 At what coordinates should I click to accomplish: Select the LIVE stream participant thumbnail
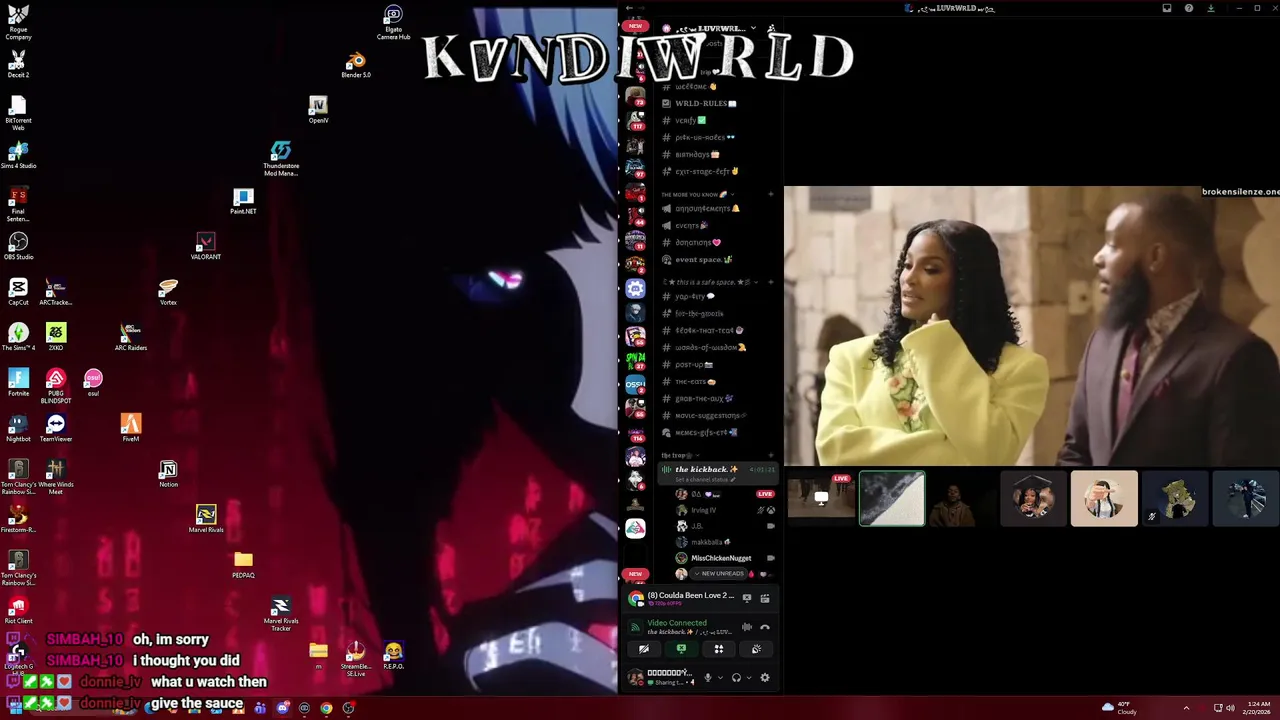[821, 498]
